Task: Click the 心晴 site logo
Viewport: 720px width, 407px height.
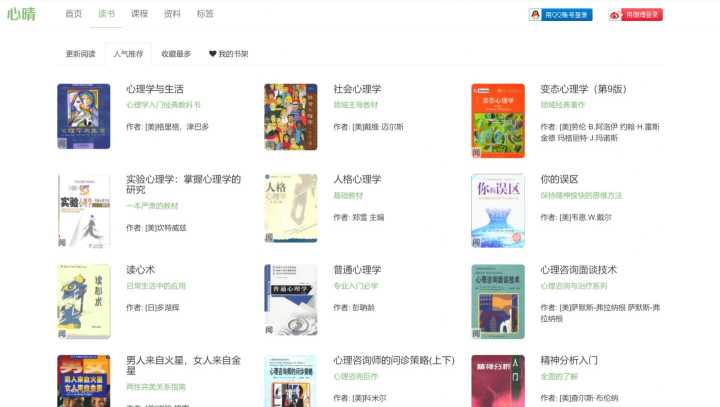Action: click(x=21, y=14)
